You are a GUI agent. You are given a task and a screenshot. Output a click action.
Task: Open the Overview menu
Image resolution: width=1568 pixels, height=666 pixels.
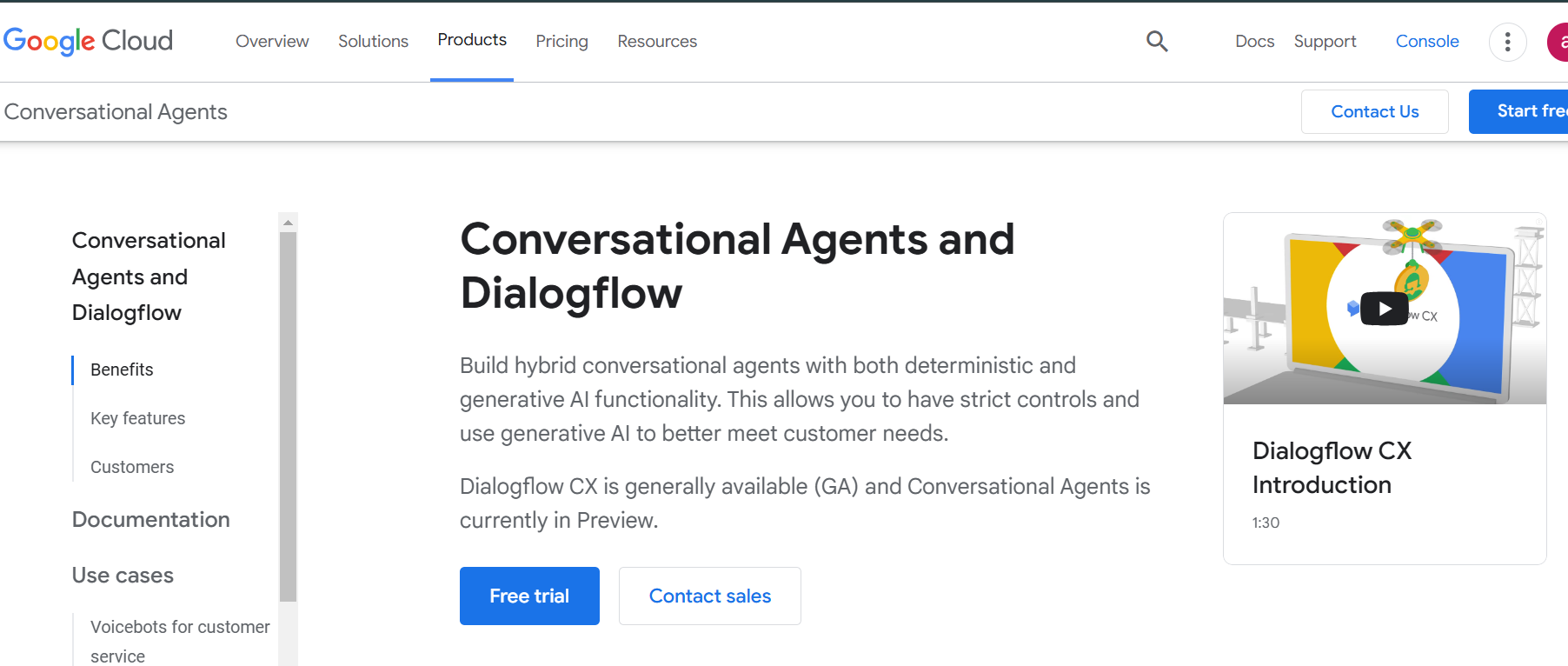click(x=272, y=42)
